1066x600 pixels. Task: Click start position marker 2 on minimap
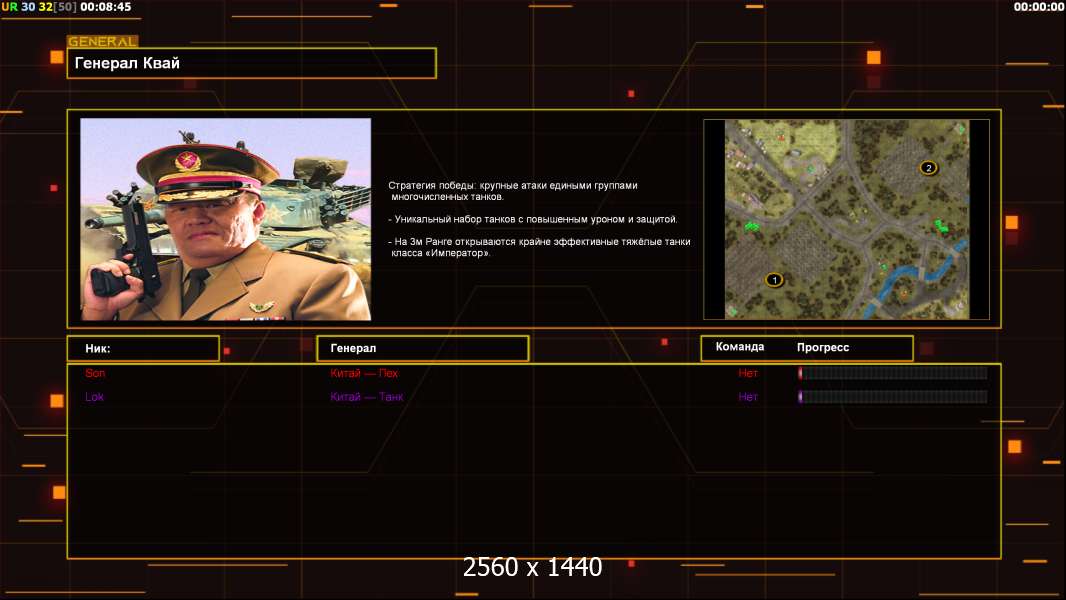(928, 168)
